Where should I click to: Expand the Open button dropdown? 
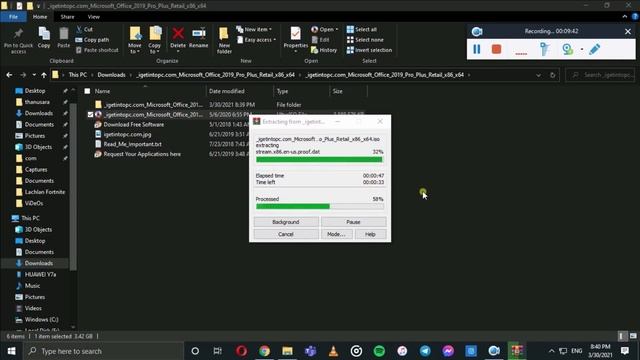click(336, 29)
